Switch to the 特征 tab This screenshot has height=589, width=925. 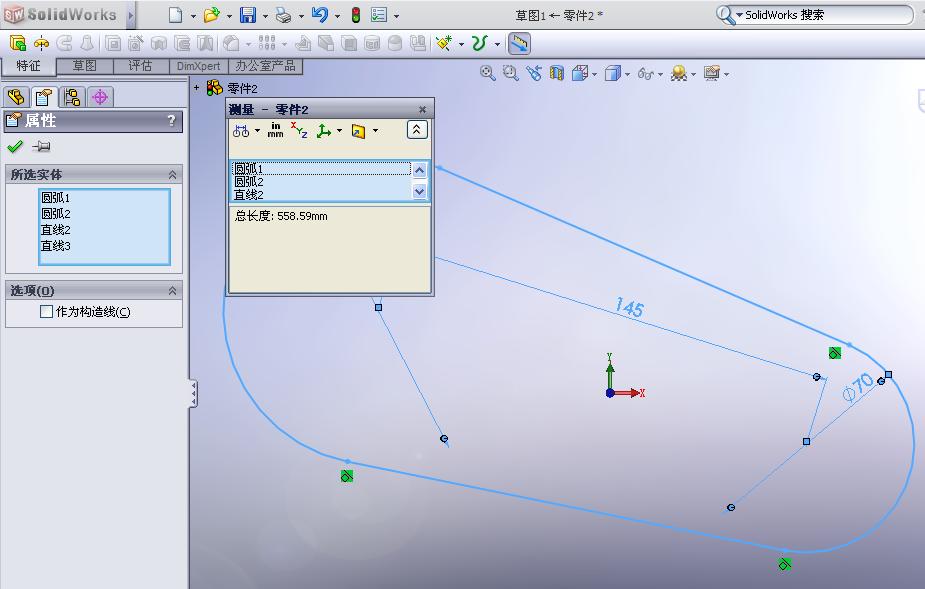click(x=28, y=66)
